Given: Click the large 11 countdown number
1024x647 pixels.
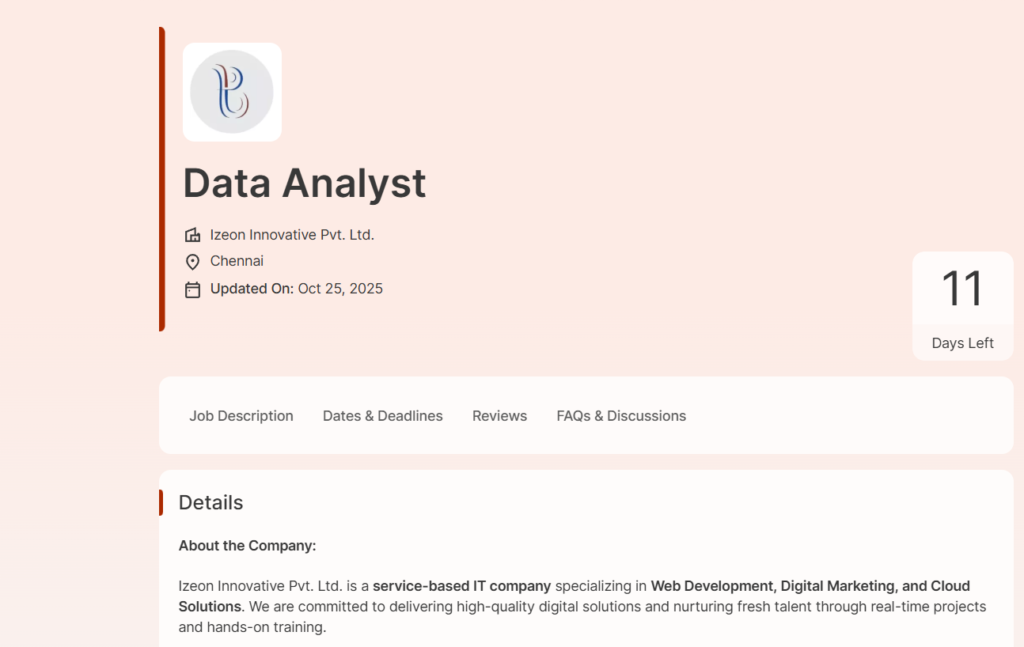Looking at the screenshot, I should click(x=962, y=290).
